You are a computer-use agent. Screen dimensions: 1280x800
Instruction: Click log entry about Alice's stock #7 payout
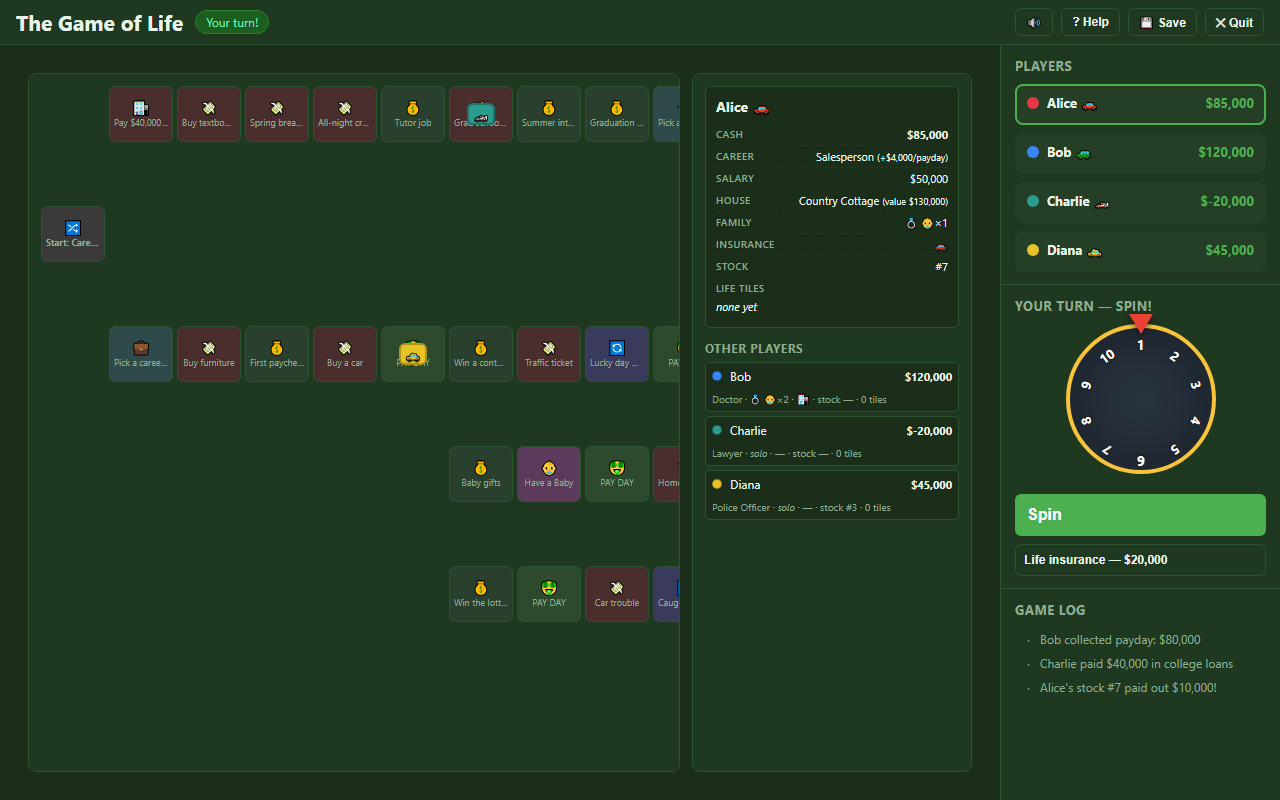point(1128,688)
